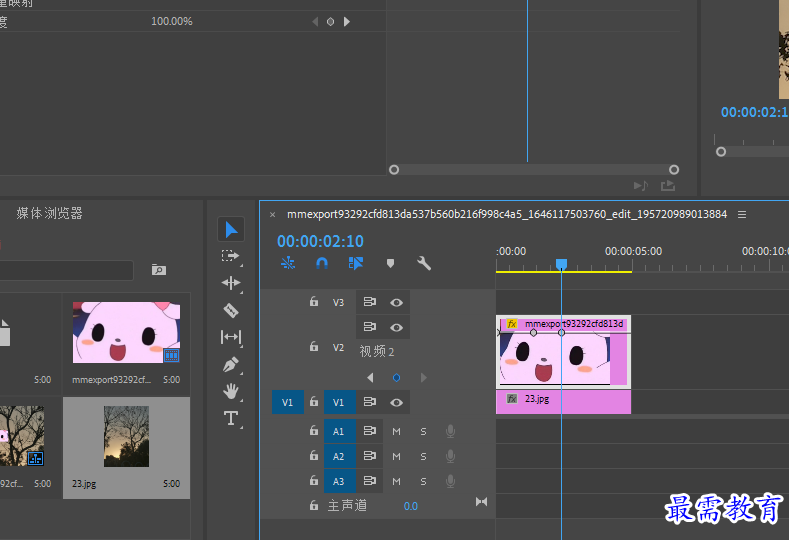Select the V3 track label
Viewport: 789px width, 540px height.
338,302
